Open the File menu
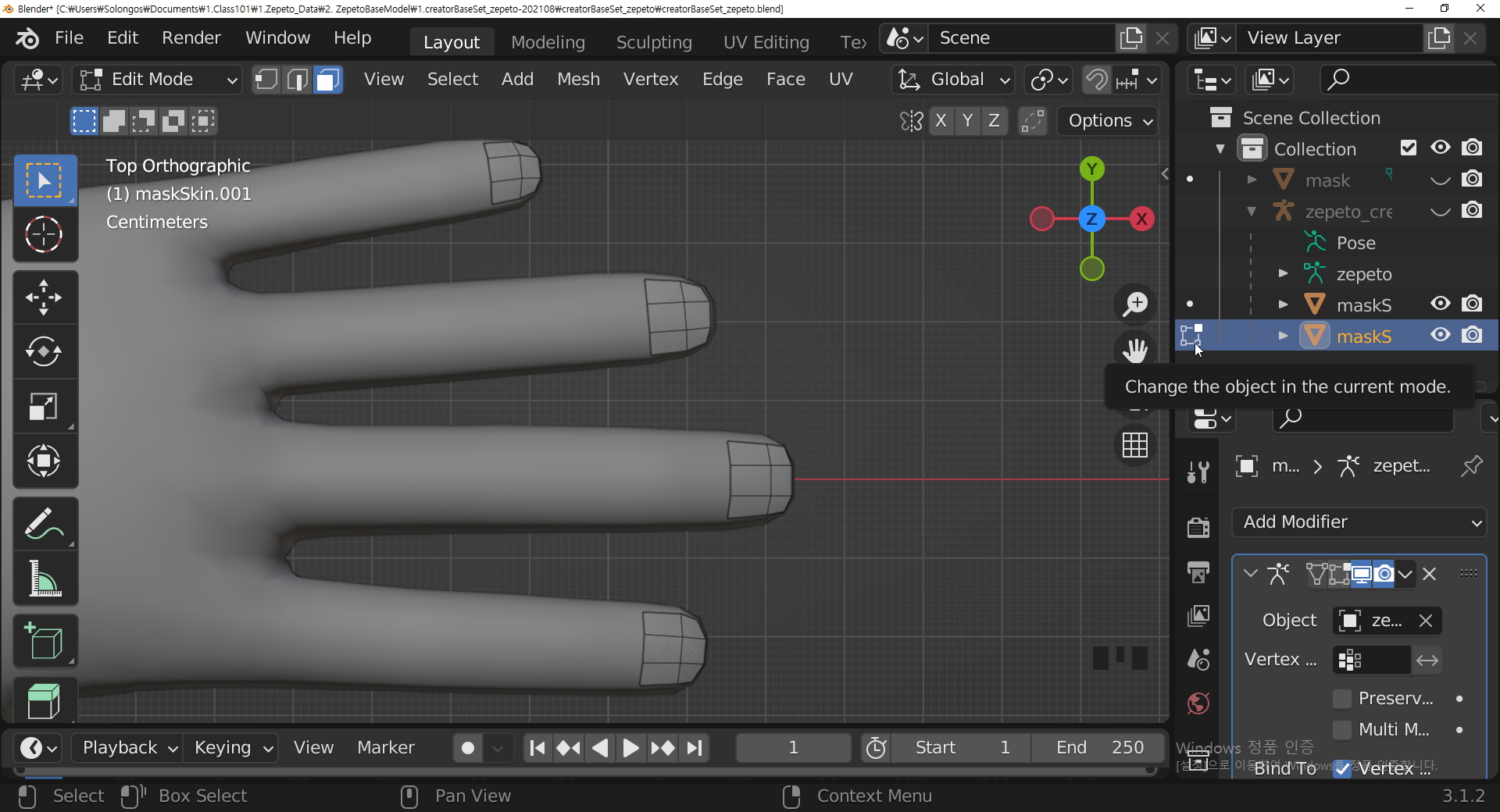1500x812 pixels. pyautogui.click(x=69, y=37)
